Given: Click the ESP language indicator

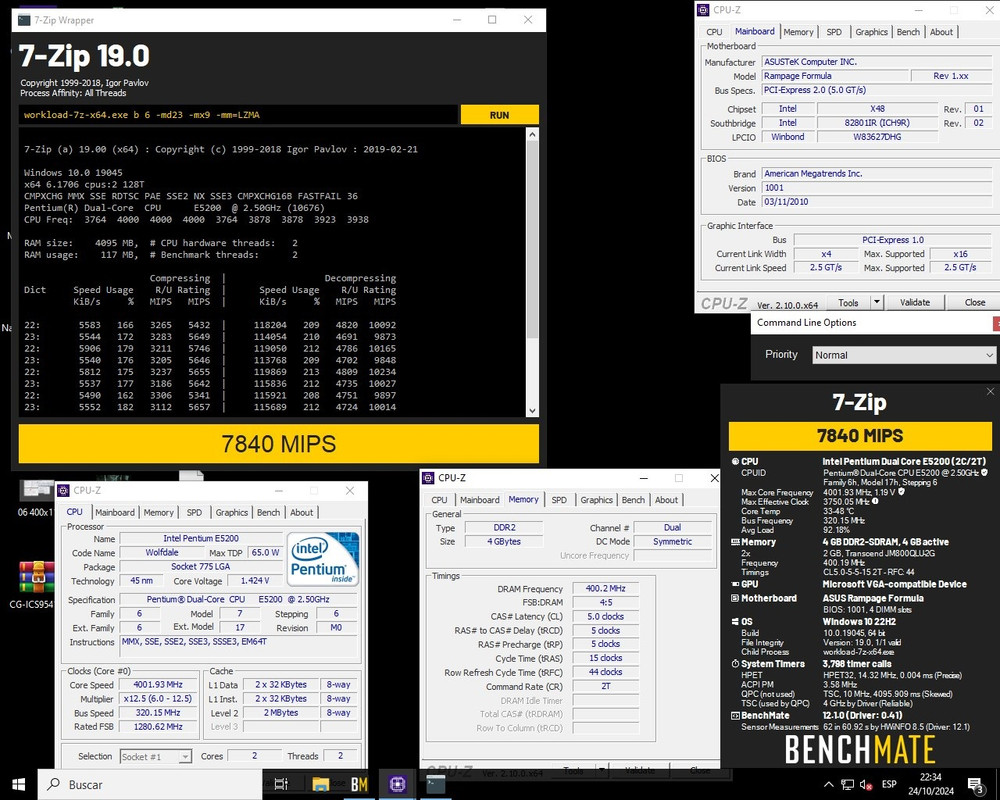Looking at the screenshot, I should click(x=889, y=784).
